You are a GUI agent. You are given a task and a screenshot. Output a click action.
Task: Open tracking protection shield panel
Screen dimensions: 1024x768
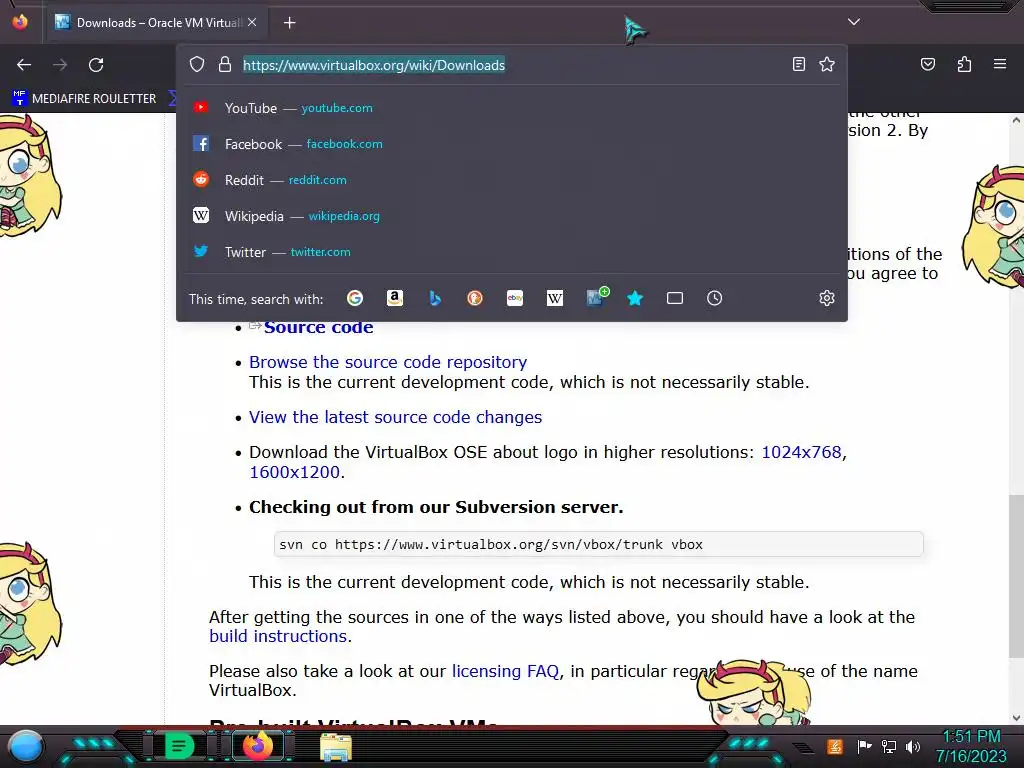(x=197, y=64)
